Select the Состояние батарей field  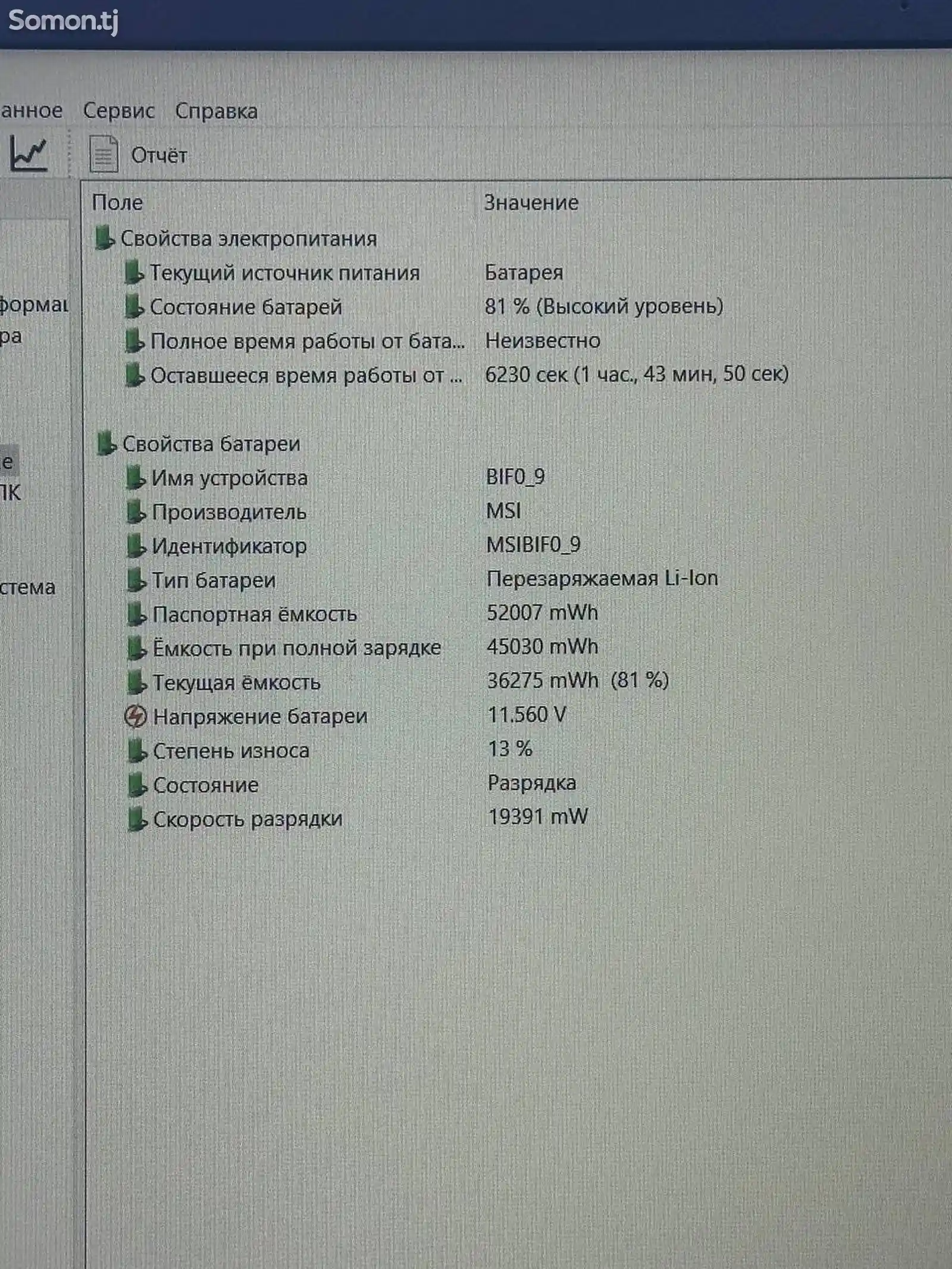(x=246, y=307)
